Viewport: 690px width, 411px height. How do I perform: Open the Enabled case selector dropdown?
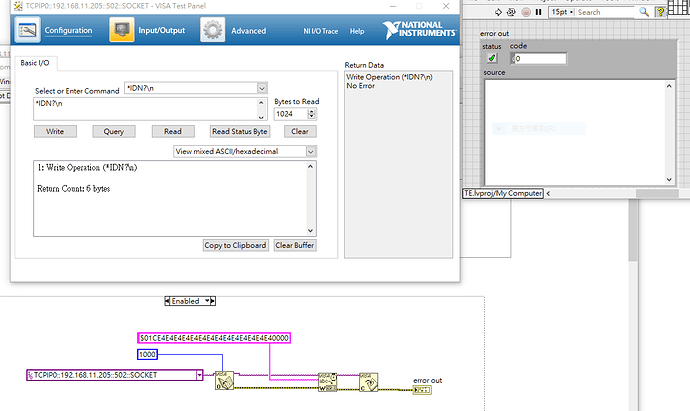click(x=207, y=301)
